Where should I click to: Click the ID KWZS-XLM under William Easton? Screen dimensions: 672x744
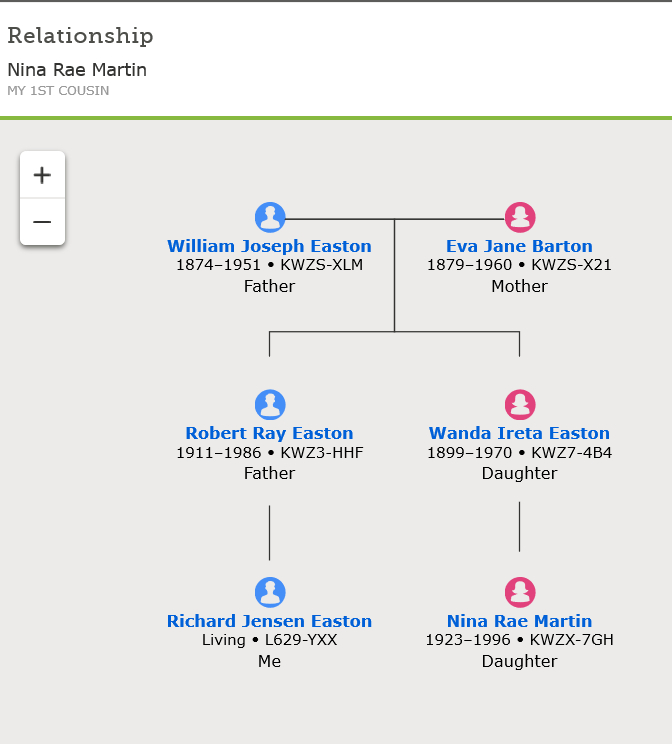coord(322,265)
